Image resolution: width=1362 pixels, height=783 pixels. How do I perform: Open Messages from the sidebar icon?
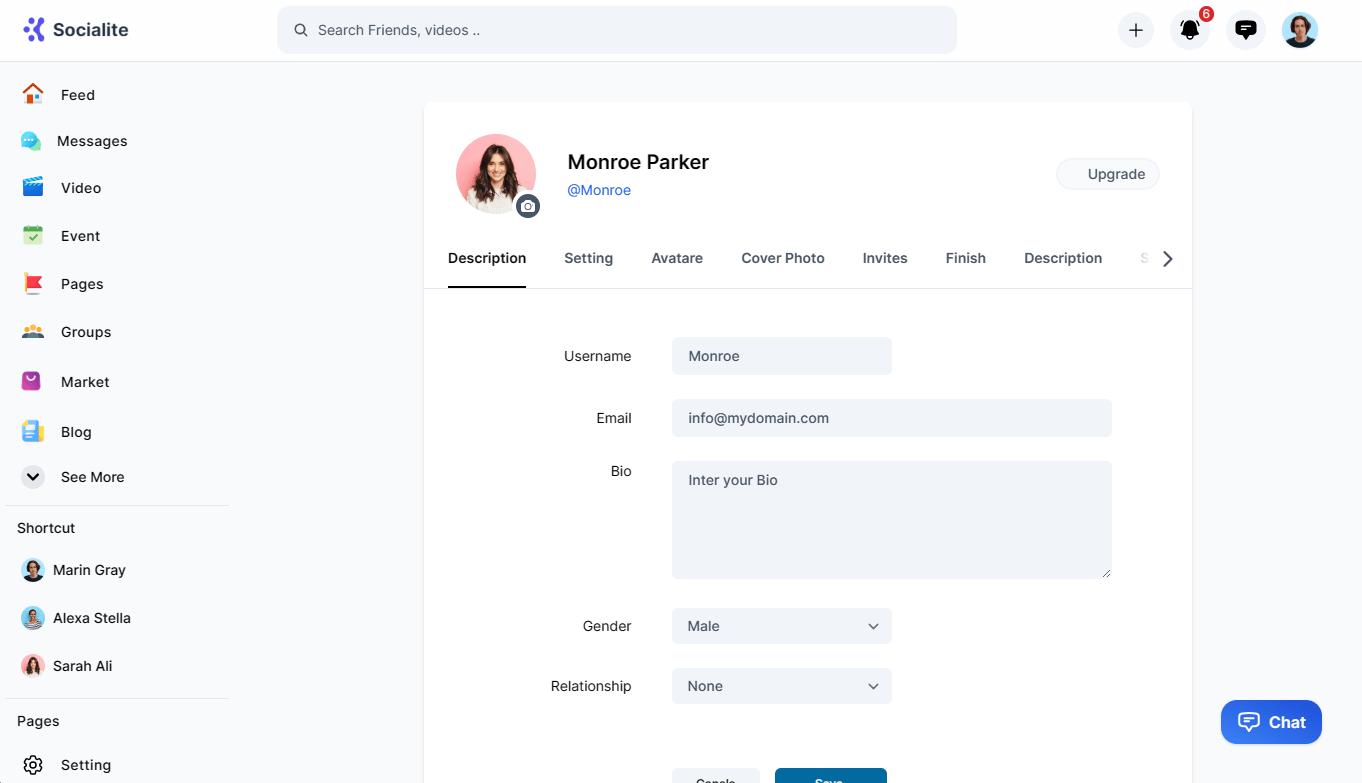[31, 141]
